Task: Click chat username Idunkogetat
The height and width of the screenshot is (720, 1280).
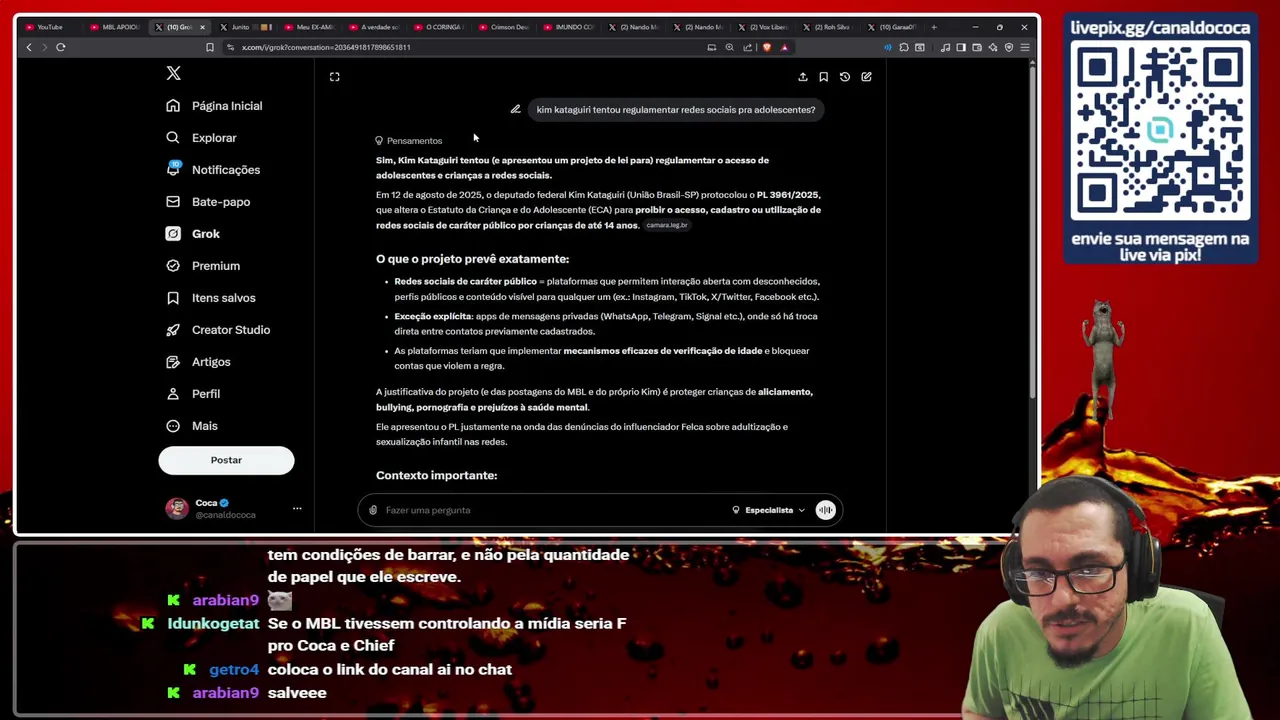Action: 213,623
